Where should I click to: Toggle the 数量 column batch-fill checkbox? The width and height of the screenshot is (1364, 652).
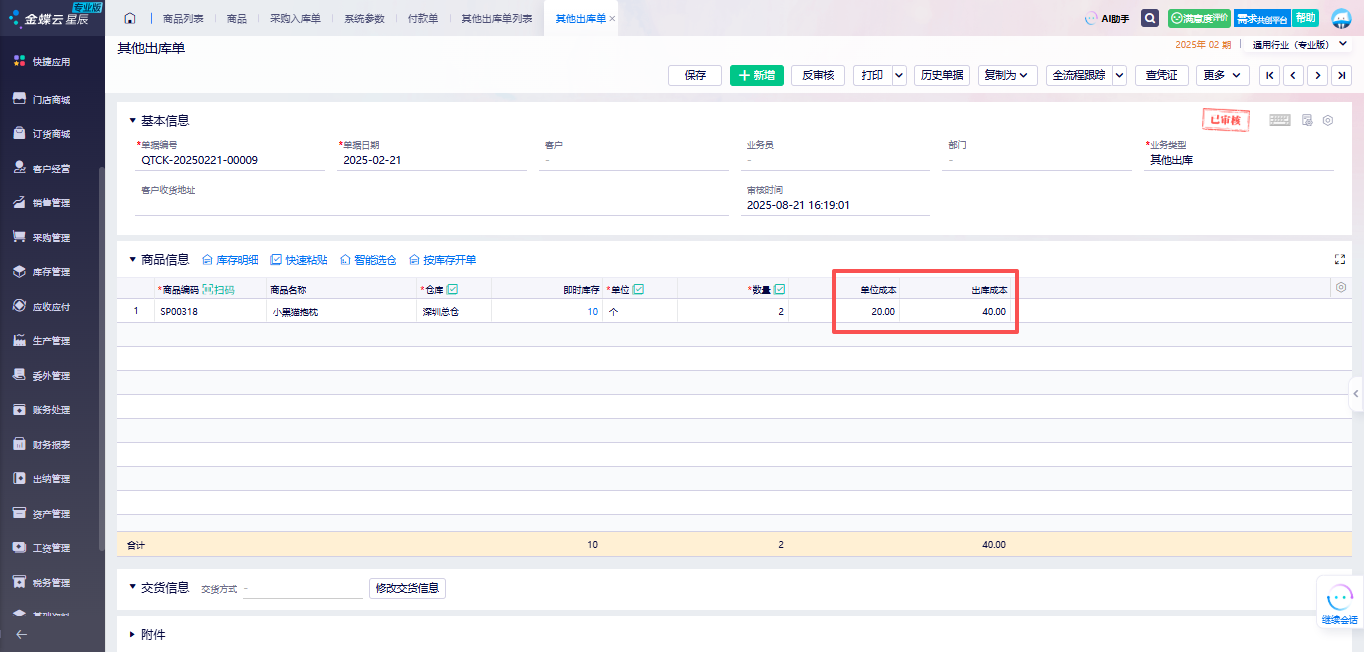pyautogui.click(x=780, y=290)
